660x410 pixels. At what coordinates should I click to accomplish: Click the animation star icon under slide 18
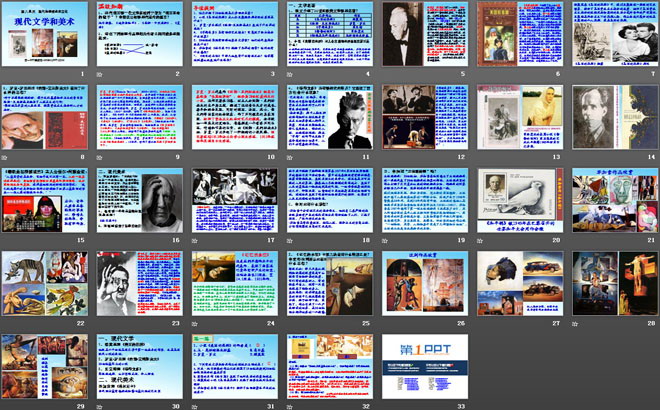tap(290, 241)
